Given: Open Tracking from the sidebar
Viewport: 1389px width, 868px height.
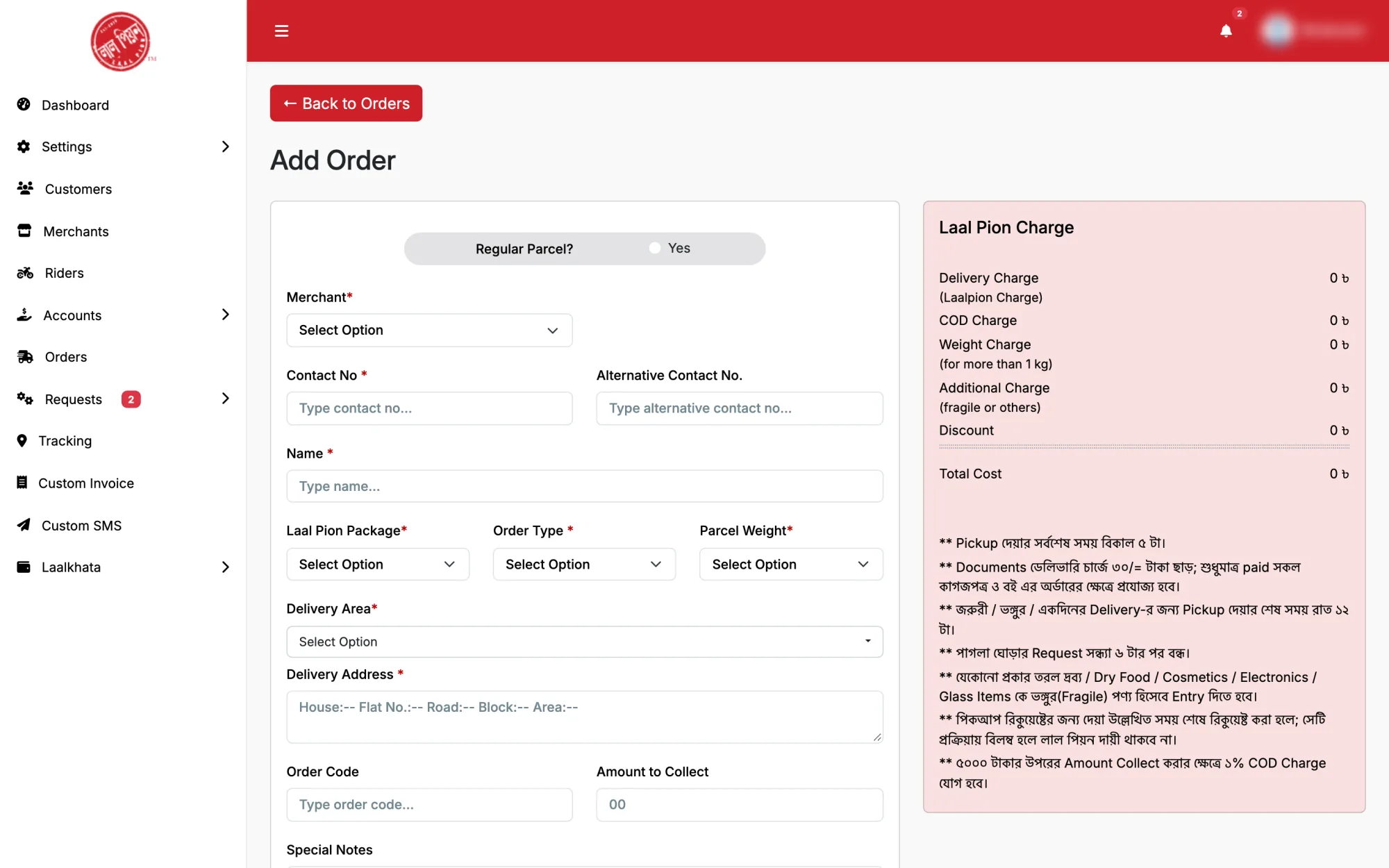Looking at the screenshot, I should 65,441.
